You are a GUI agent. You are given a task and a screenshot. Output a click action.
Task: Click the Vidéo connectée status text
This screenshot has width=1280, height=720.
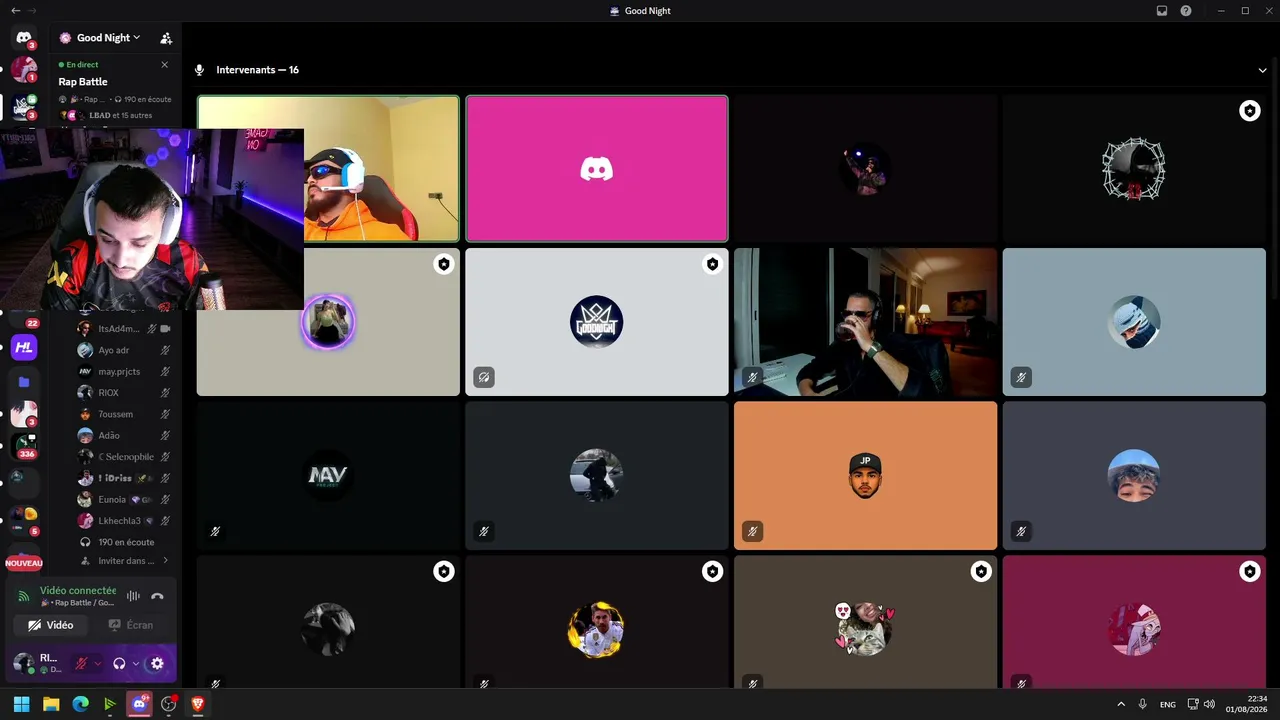tap(78, 590)
